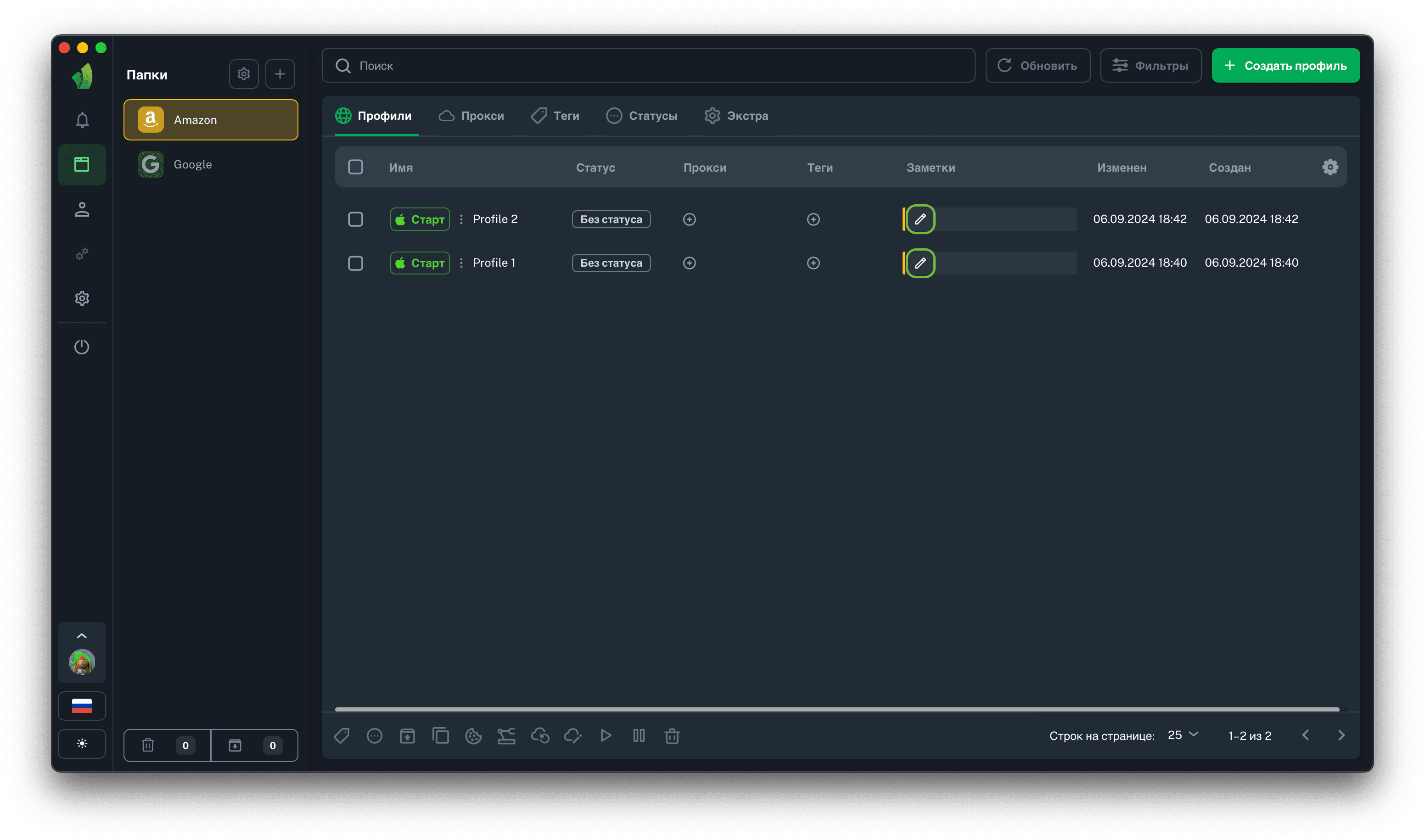This screenshot has width=1425, height=840.
Task: Click the power logout icon in sidebar
Action: point(82,347)
